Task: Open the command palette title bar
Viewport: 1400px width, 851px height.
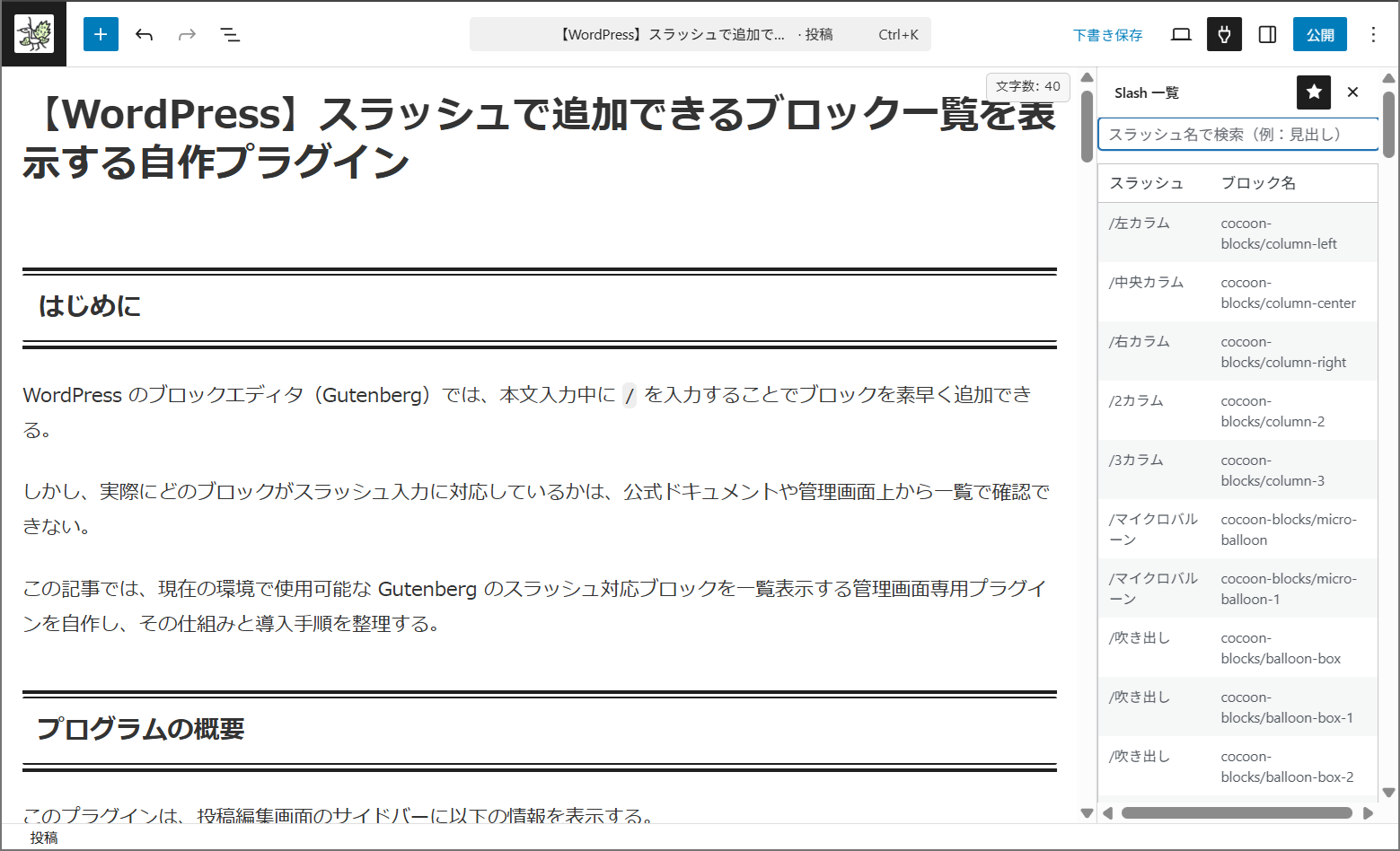Action: [x=700, y=34]
